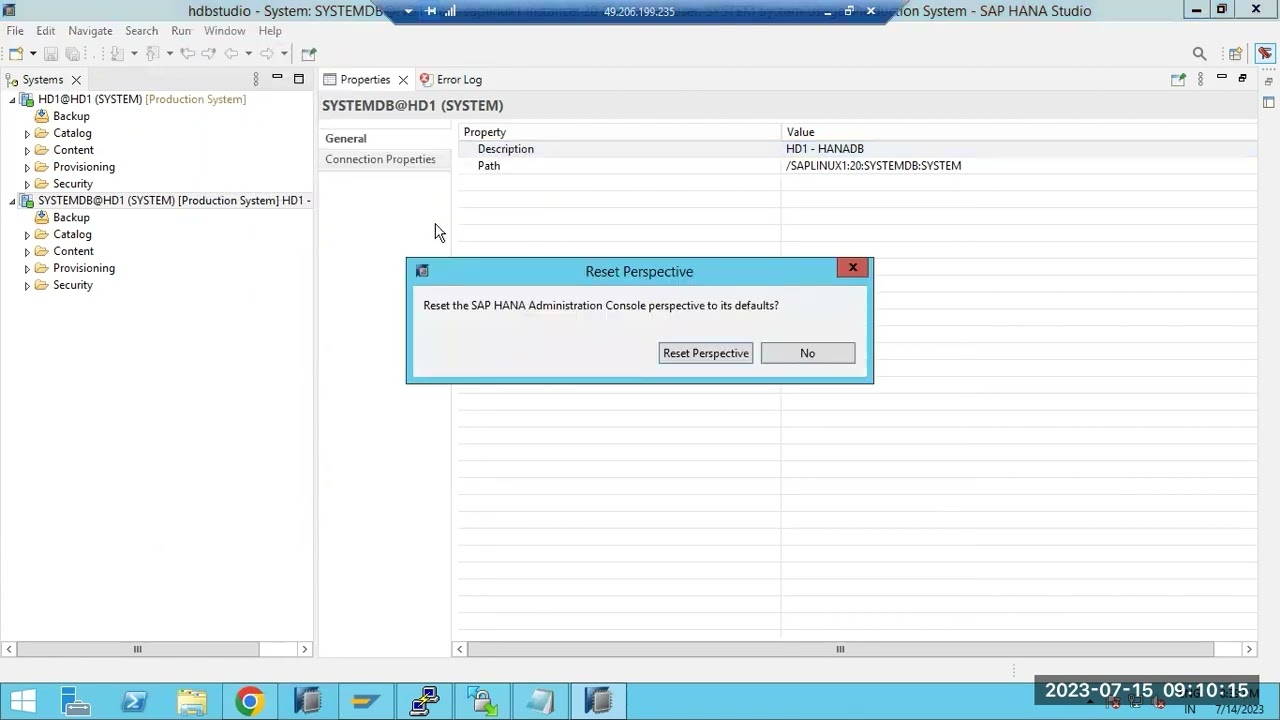Close the Systems tab
The image size is (1280, 720).
click(x=76, y=80)
